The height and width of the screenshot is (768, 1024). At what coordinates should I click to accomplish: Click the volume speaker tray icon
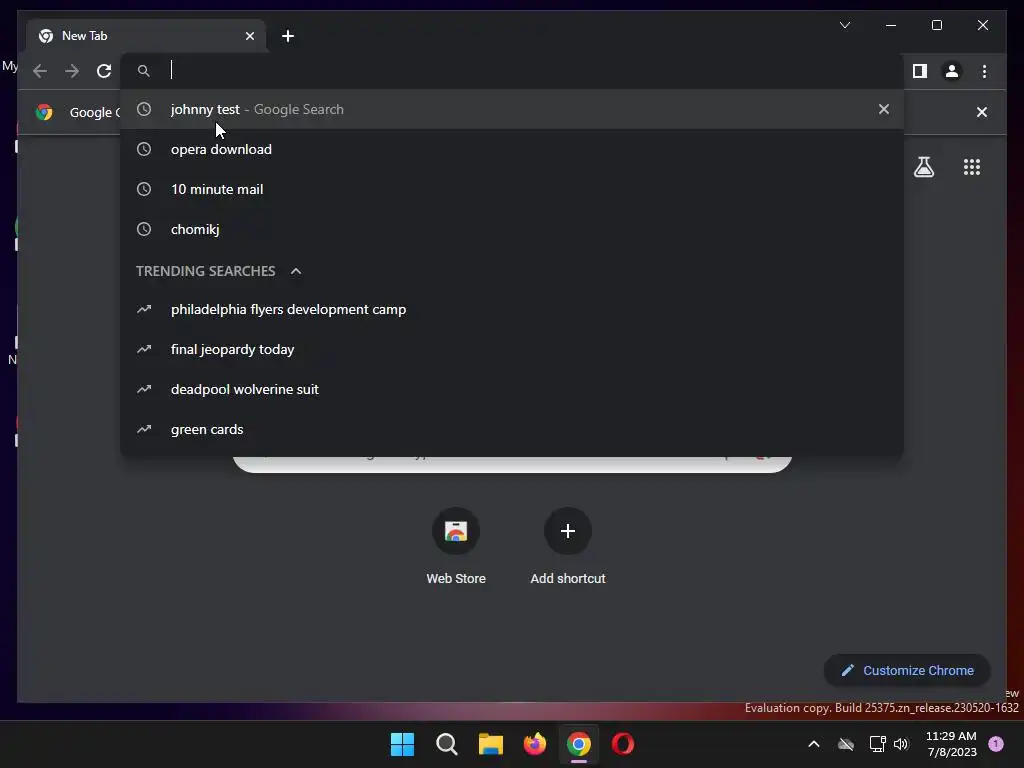(901, 744)
